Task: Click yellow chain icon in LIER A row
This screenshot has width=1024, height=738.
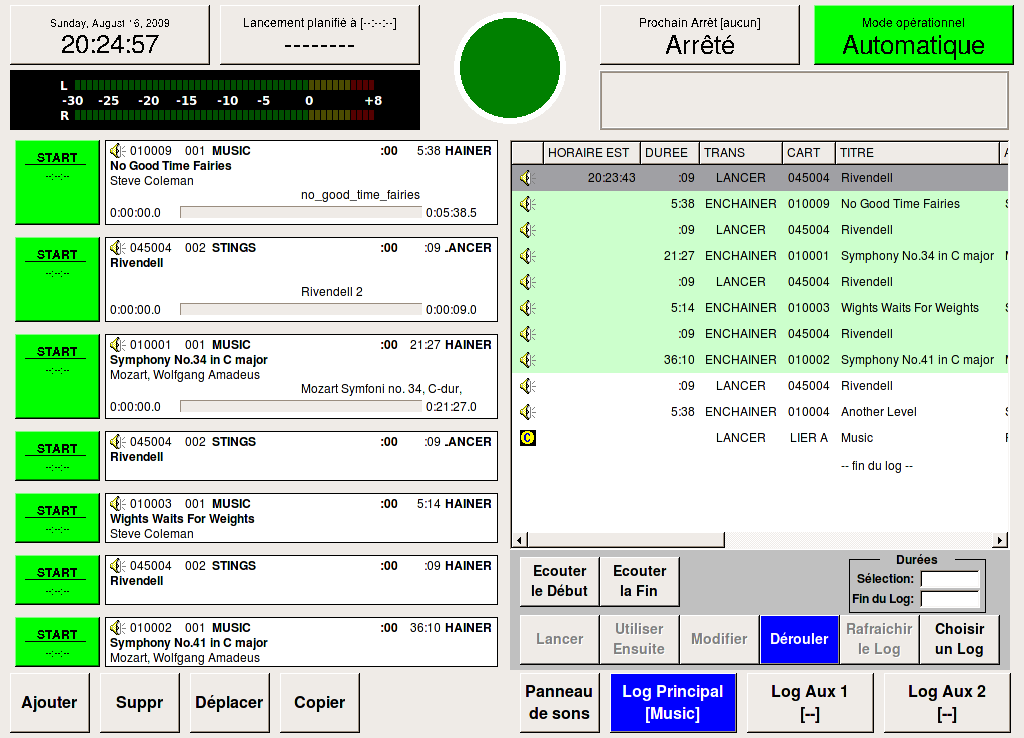Action: 527,438
